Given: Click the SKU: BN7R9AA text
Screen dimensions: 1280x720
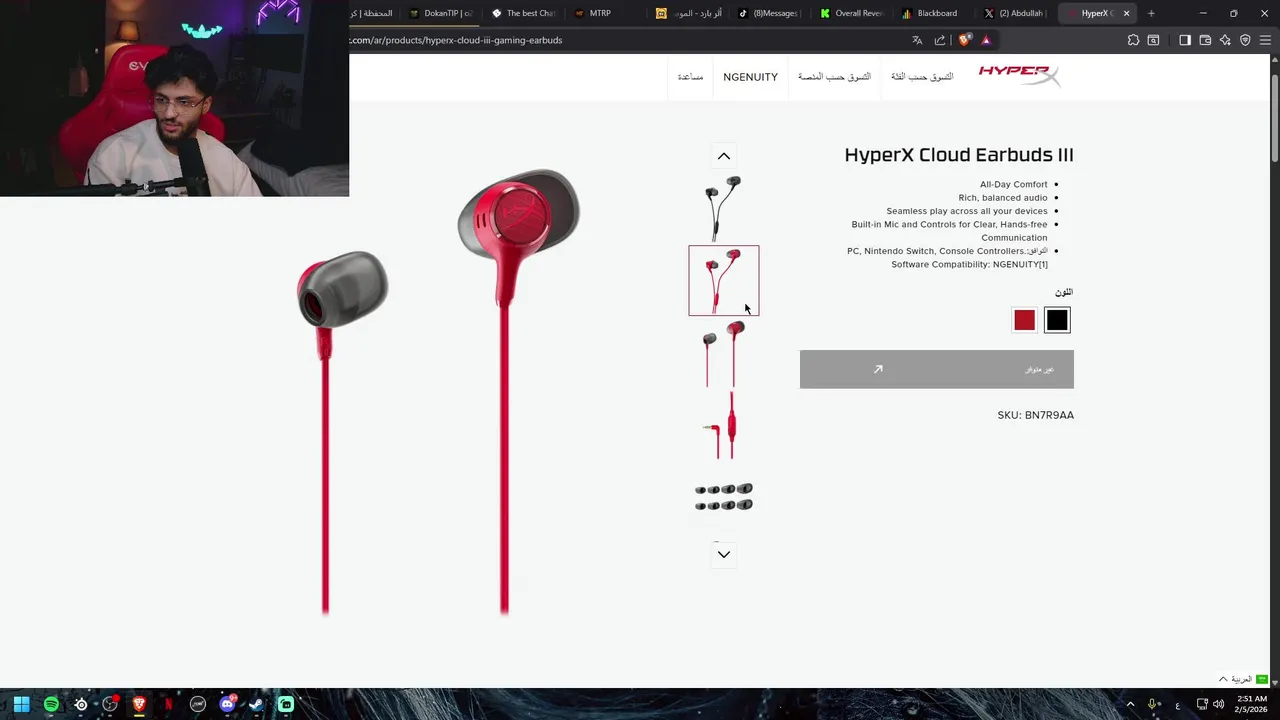Looking at the screenshot, I should coord(1035,415).
